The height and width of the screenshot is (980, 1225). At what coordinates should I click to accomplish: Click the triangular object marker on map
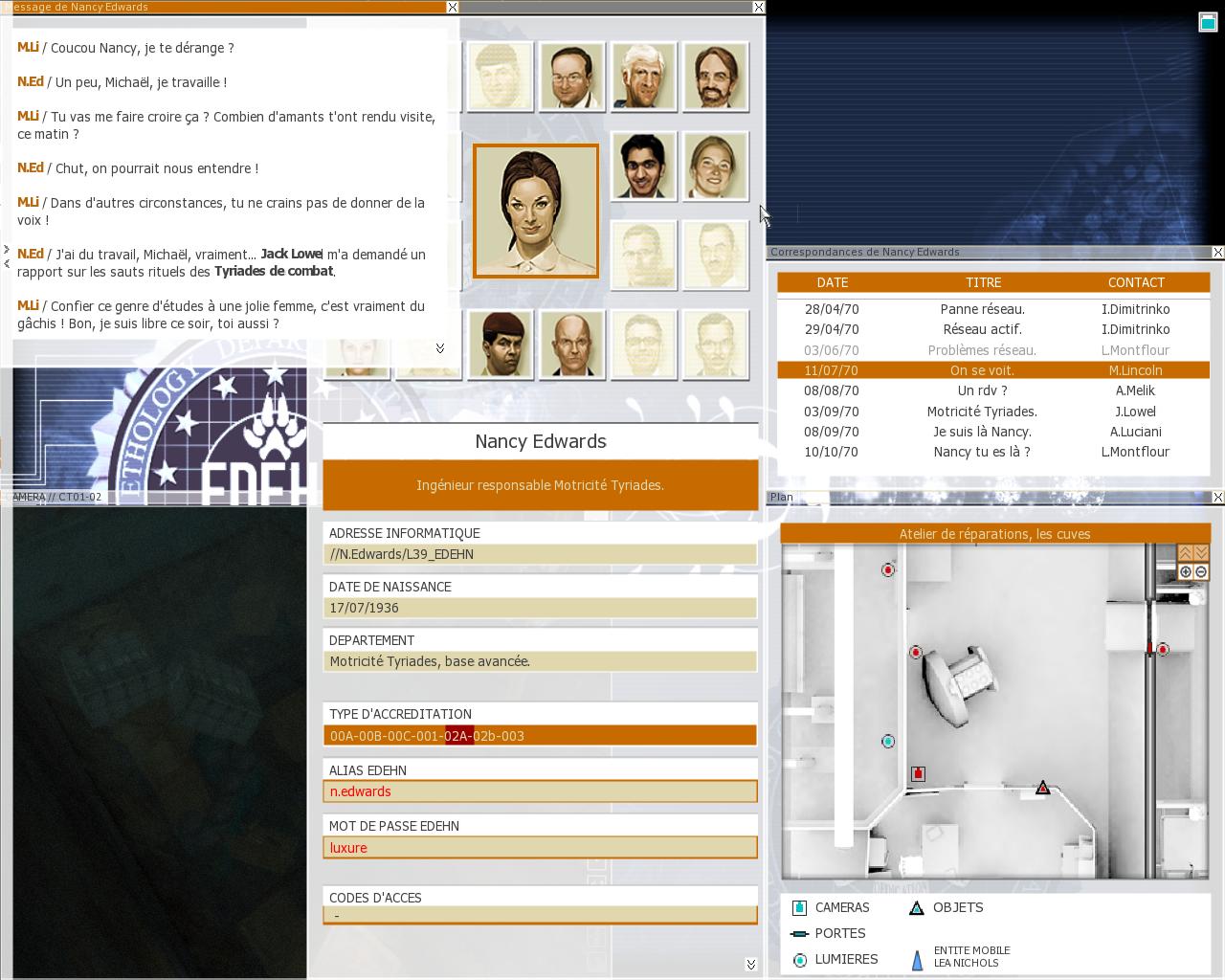coord(1042,788)
